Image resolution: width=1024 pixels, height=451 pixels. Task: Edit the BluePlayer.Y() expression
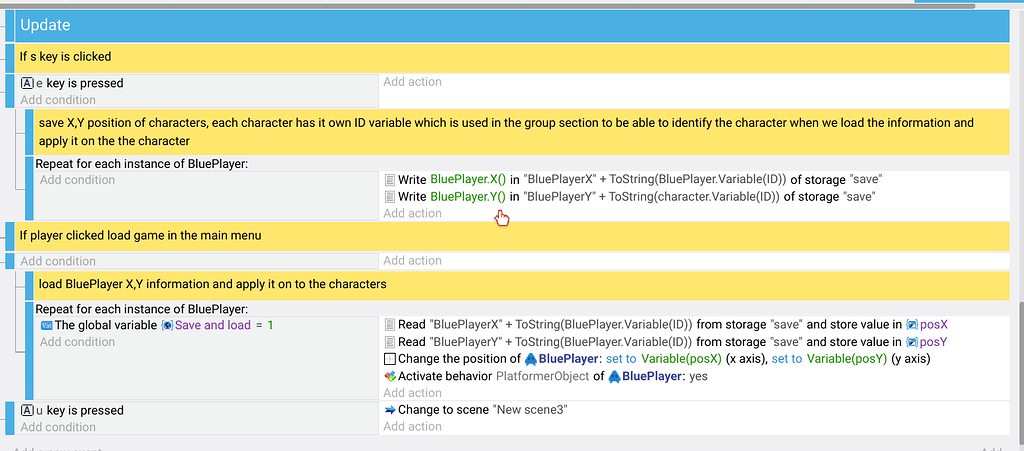coord(468,196)
